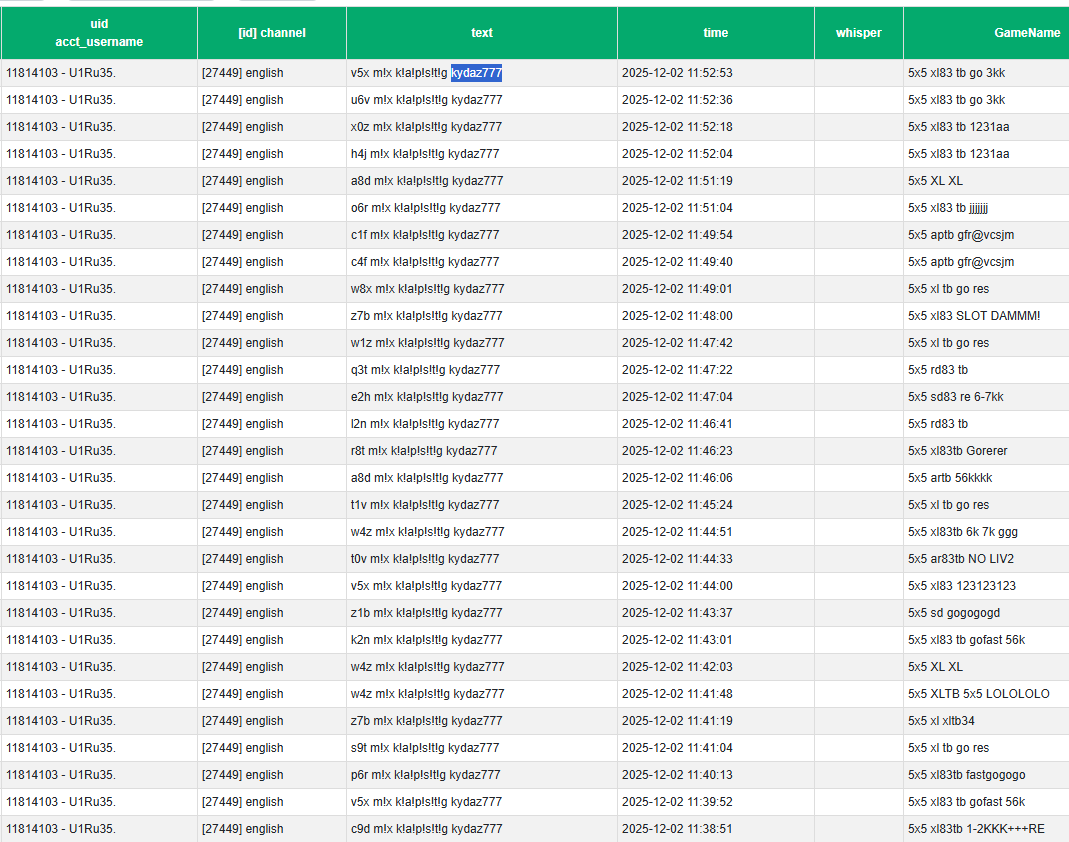Select the message starting with u6v
This screenshot has width=1069, height=842.
point(426,100)
